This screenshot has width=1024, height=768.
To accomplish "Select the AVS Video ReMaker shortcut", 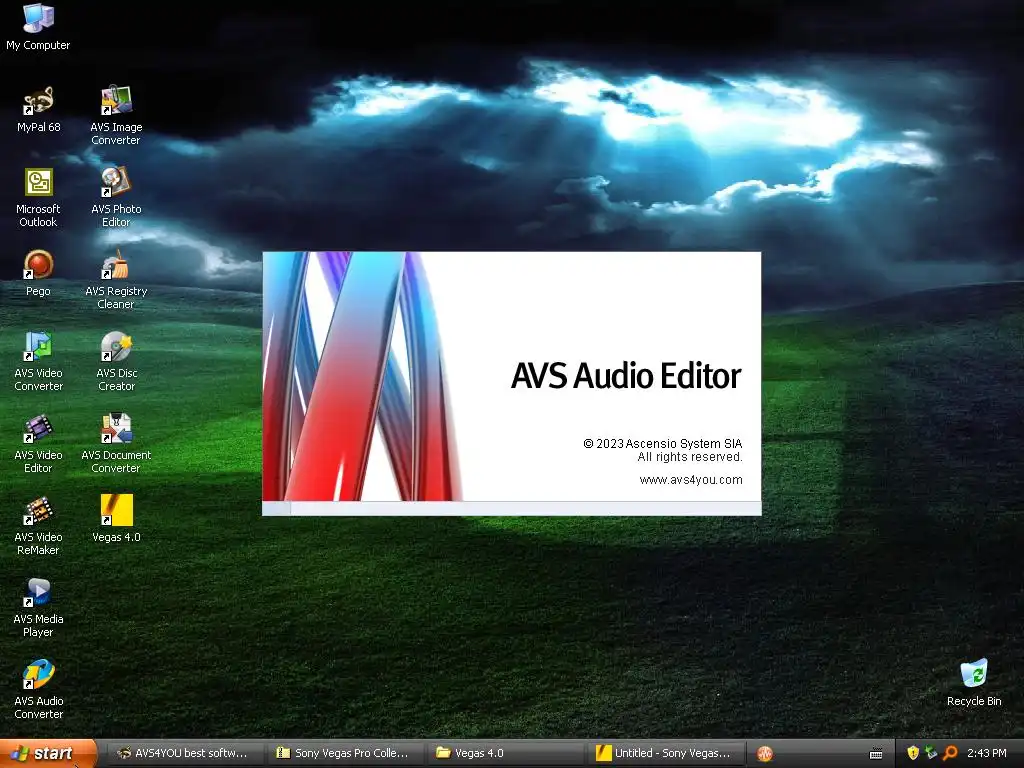I will (x=38, y=526).
